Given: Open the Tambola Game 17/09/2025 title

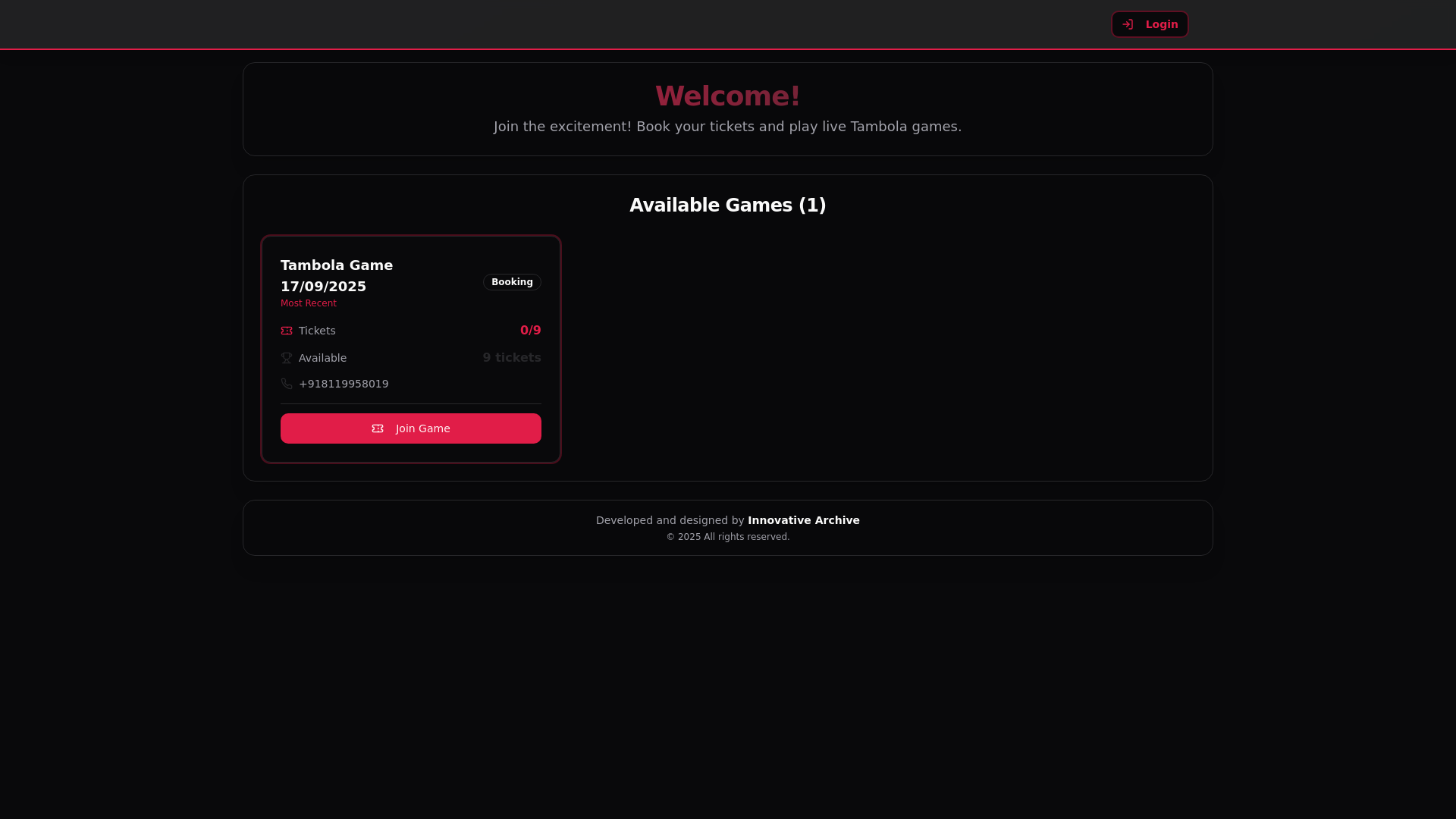Looking at the screenshot, I should [337, 276].
